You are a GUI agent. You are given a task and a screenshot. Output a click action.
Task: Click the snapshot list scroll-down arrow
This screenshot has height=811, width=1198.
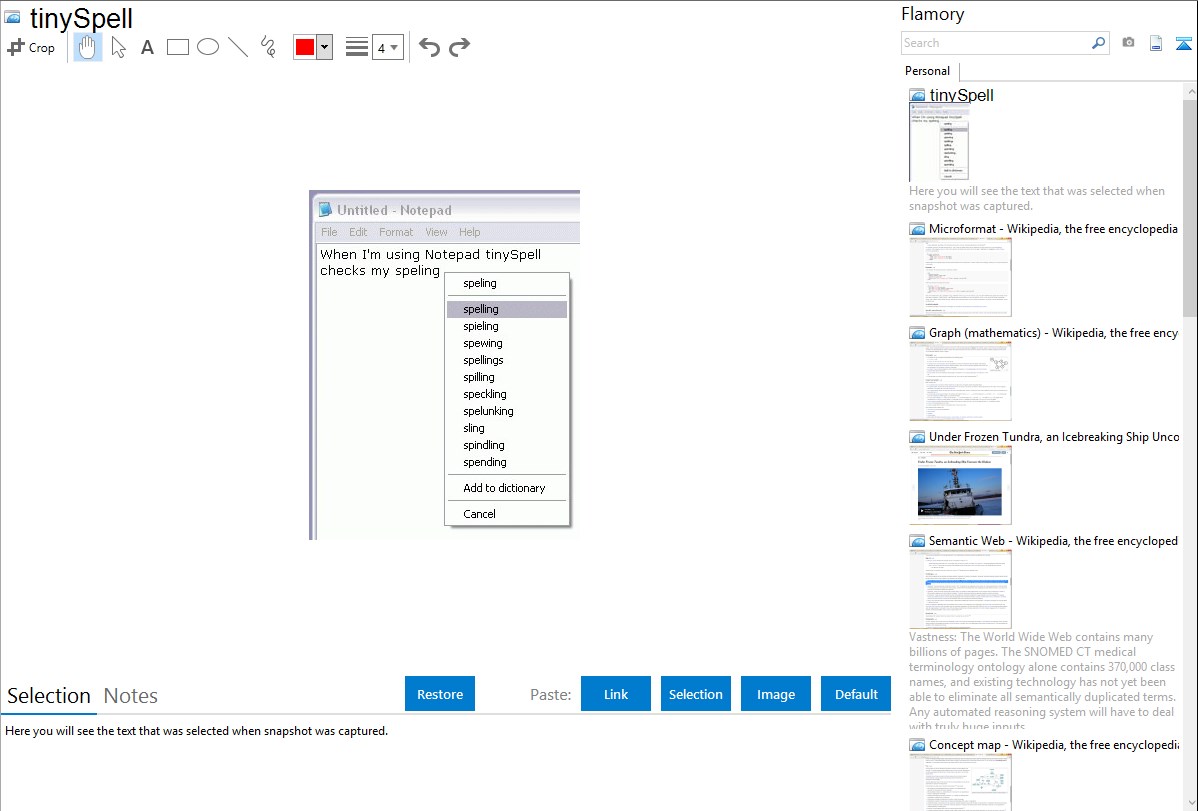click(x=1190, y=803)
